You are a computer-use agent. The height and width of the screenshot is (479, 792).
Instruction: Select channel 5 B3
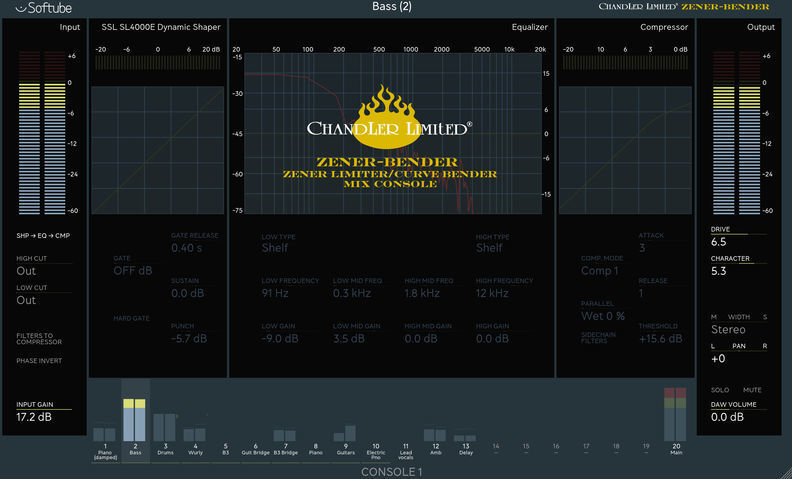point(225,449)
